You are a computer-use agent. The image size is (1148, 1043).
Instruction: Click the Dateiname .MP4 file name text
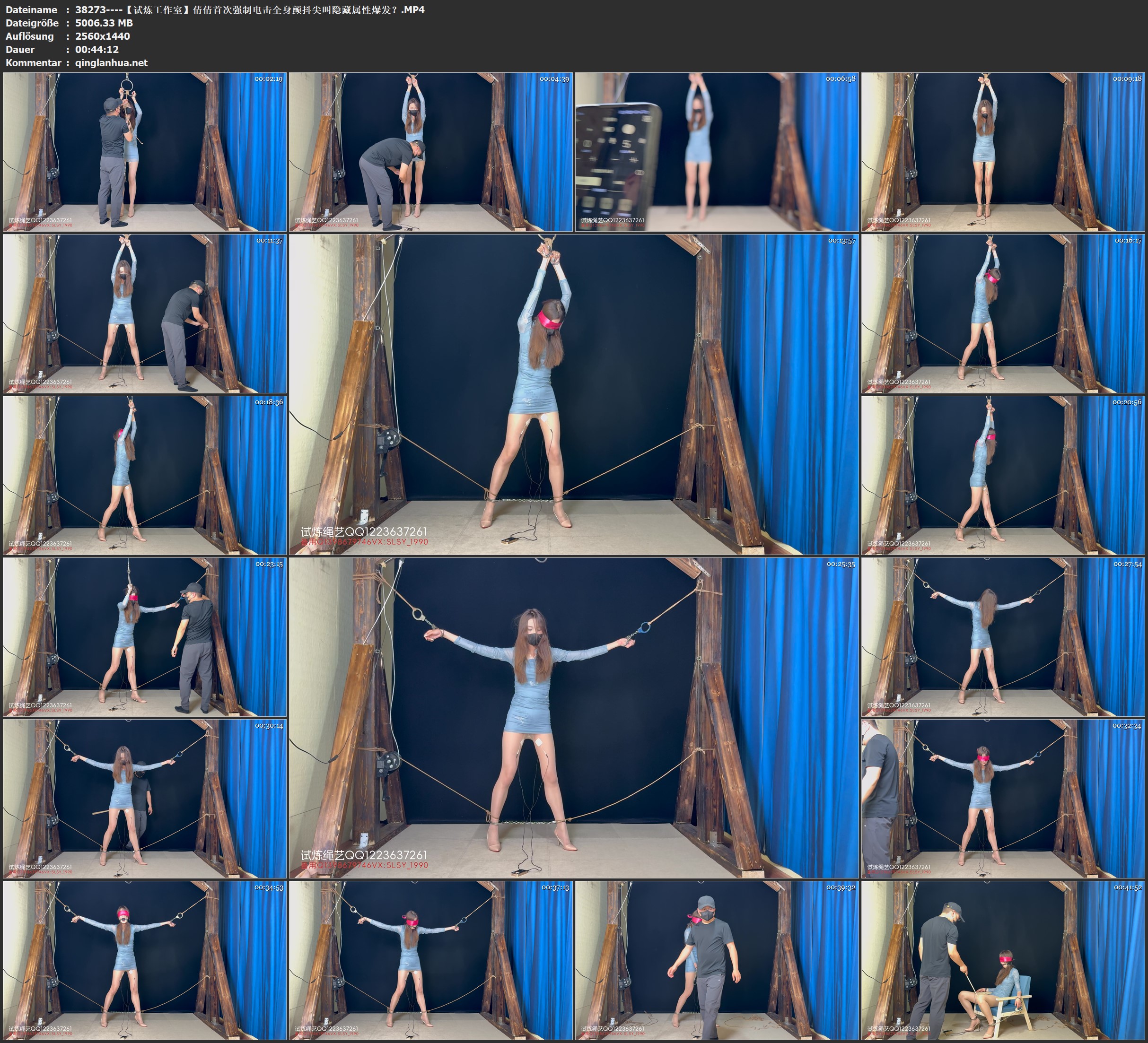[x=249, y=9]
